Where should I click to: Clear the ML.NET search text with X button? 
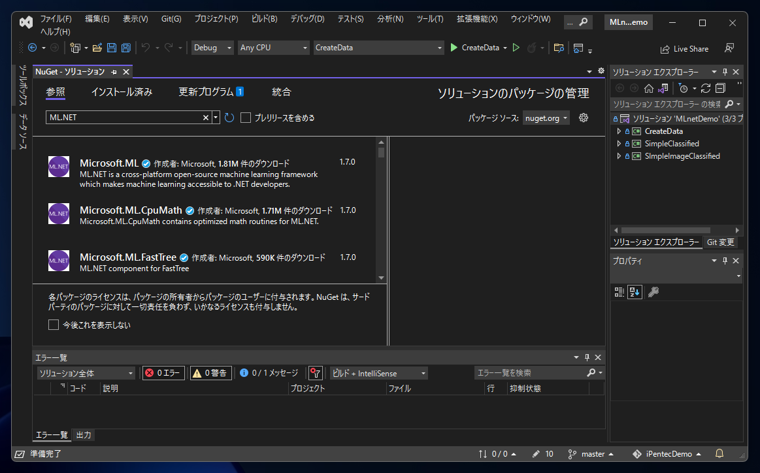206,117
